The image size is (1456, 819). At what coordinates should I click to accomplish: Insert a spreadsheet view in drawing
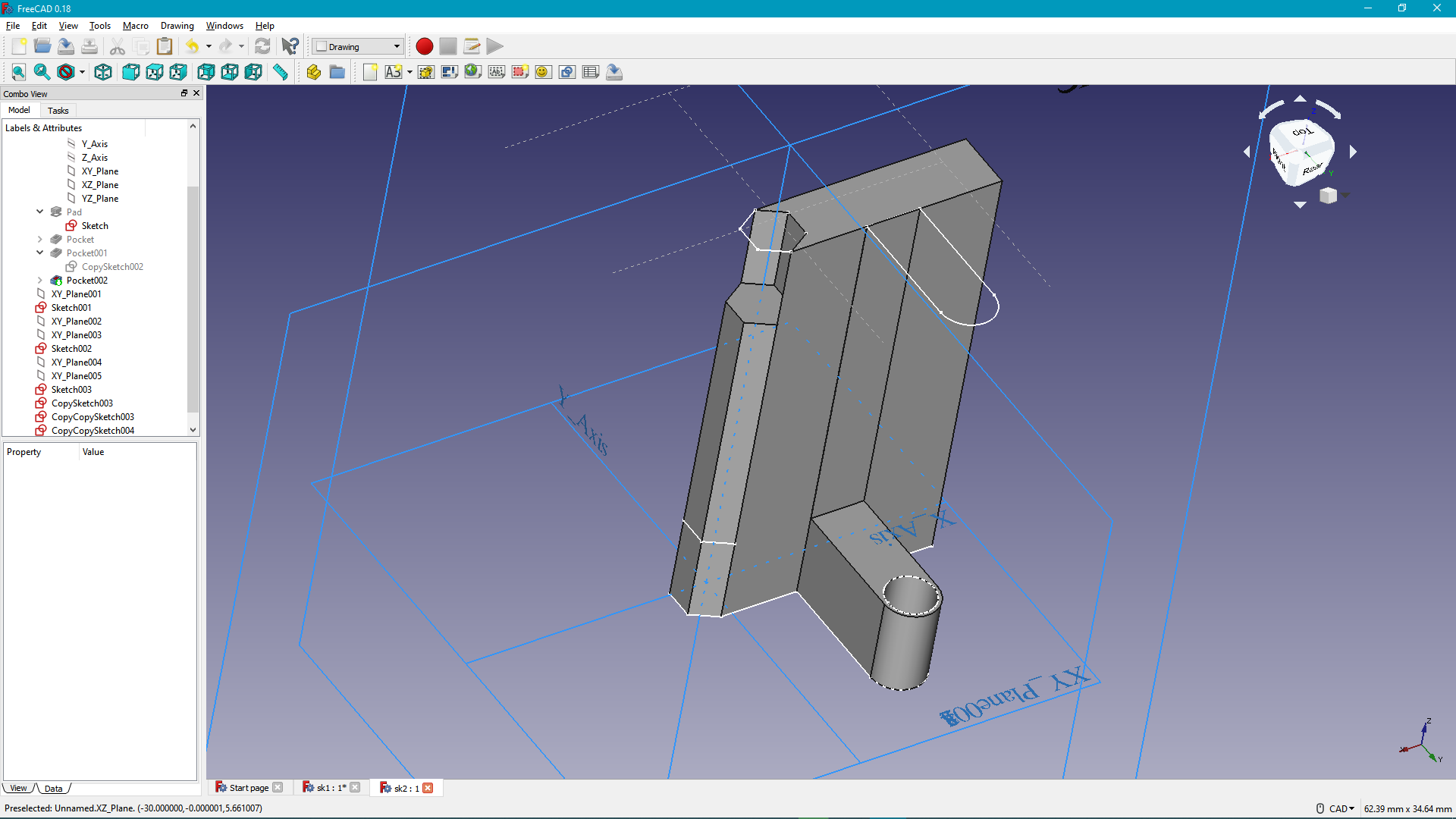(x=591, y=72)
